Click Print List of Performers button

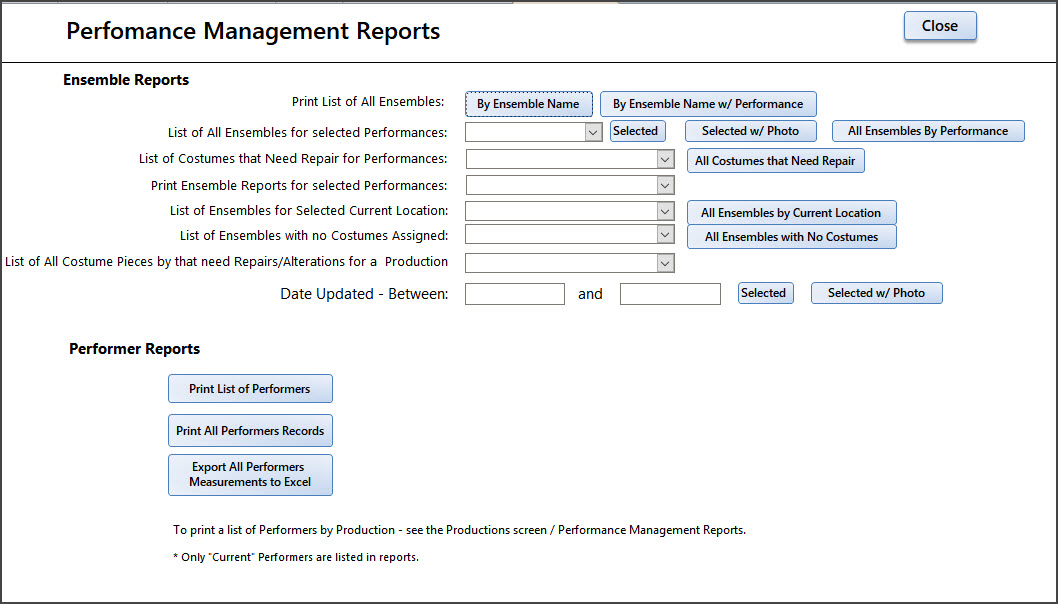tap(250, 389)
